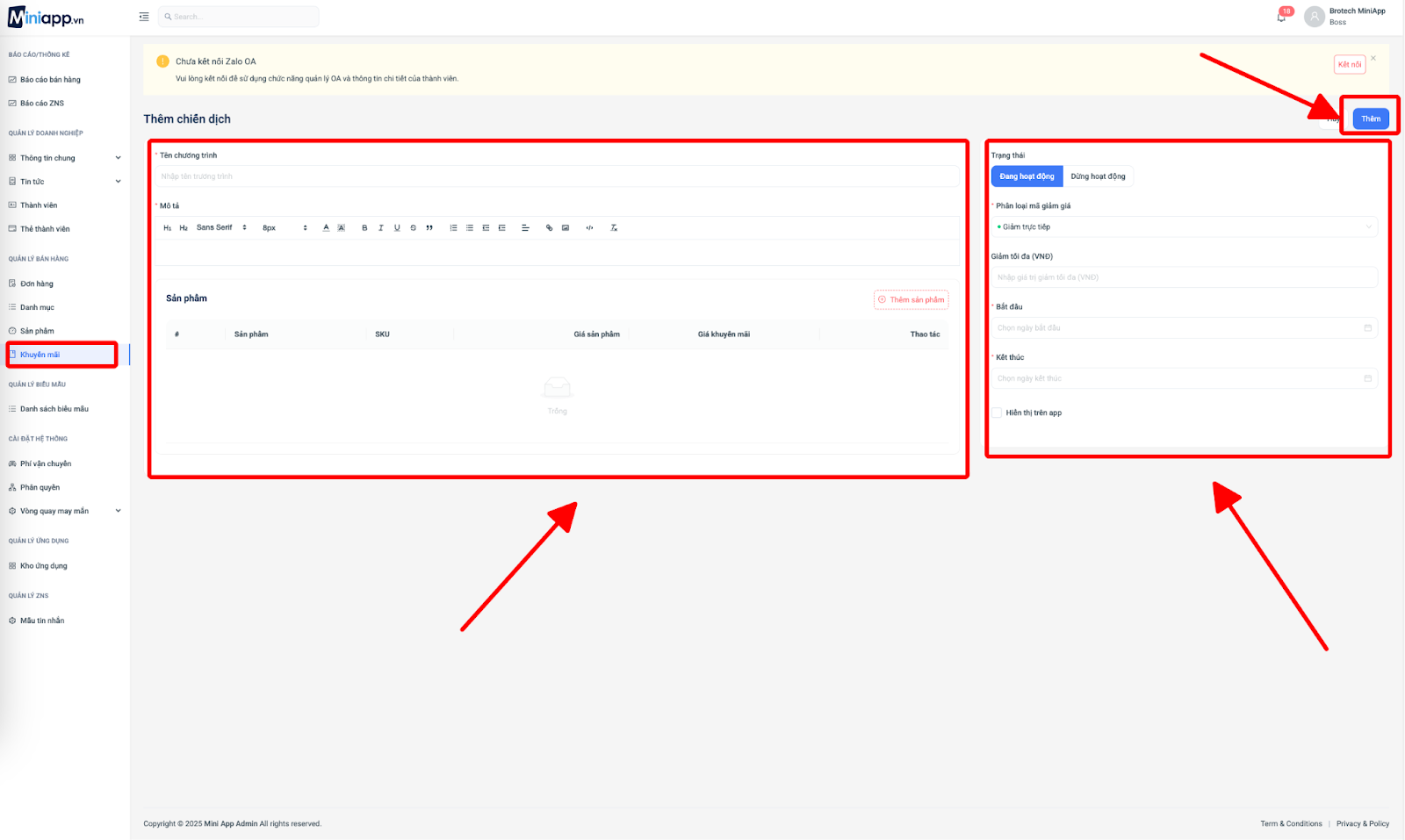Expand the 'Vòng quay may mắn' group
The height and width of the screenshot is (840, 1405).
[x=65, y=511]
